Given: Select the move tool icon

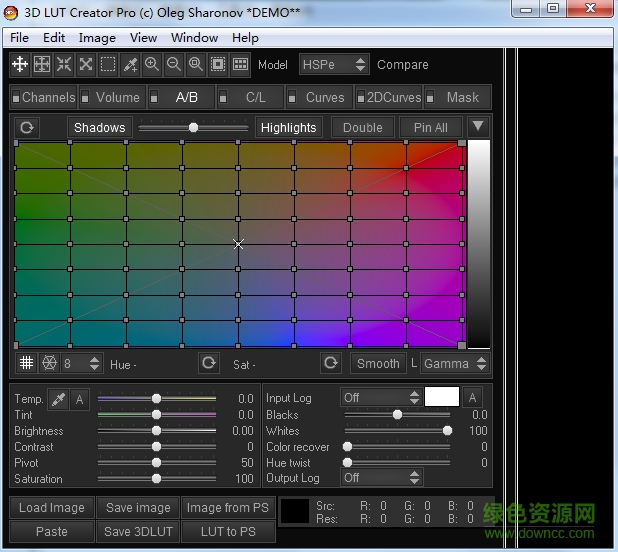Looking at the screenshot, I should pyautogui.click(x=20, y=65).
